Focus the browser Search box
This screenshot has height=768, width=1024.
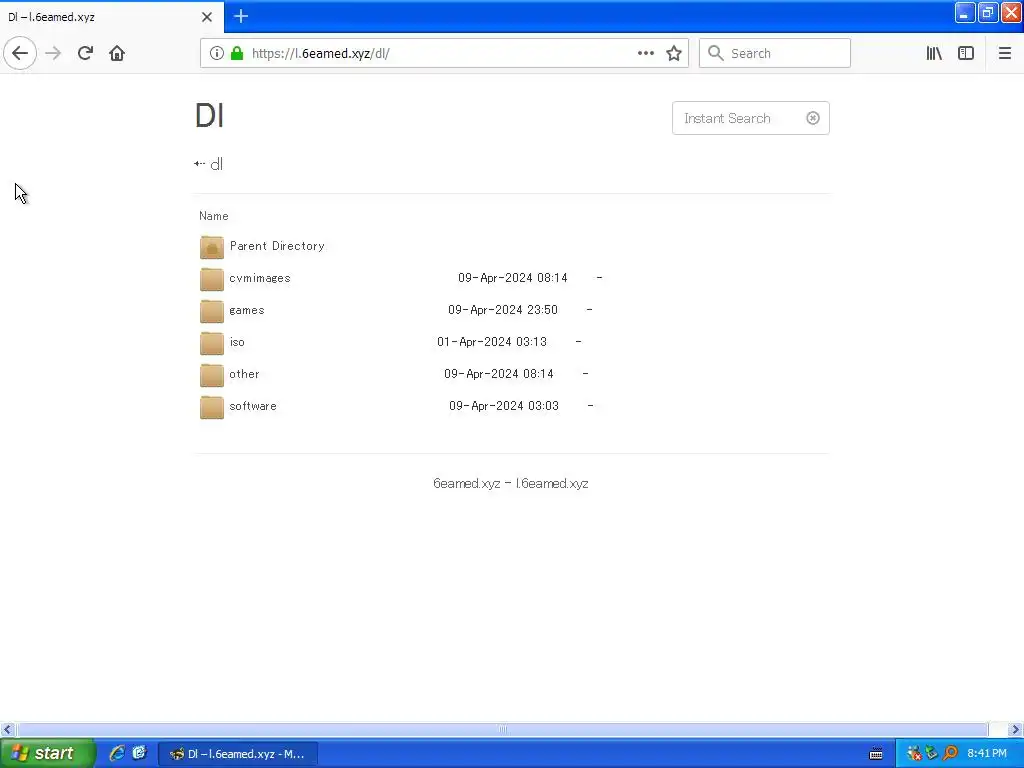pyautogui.click(x=775, y=53)
